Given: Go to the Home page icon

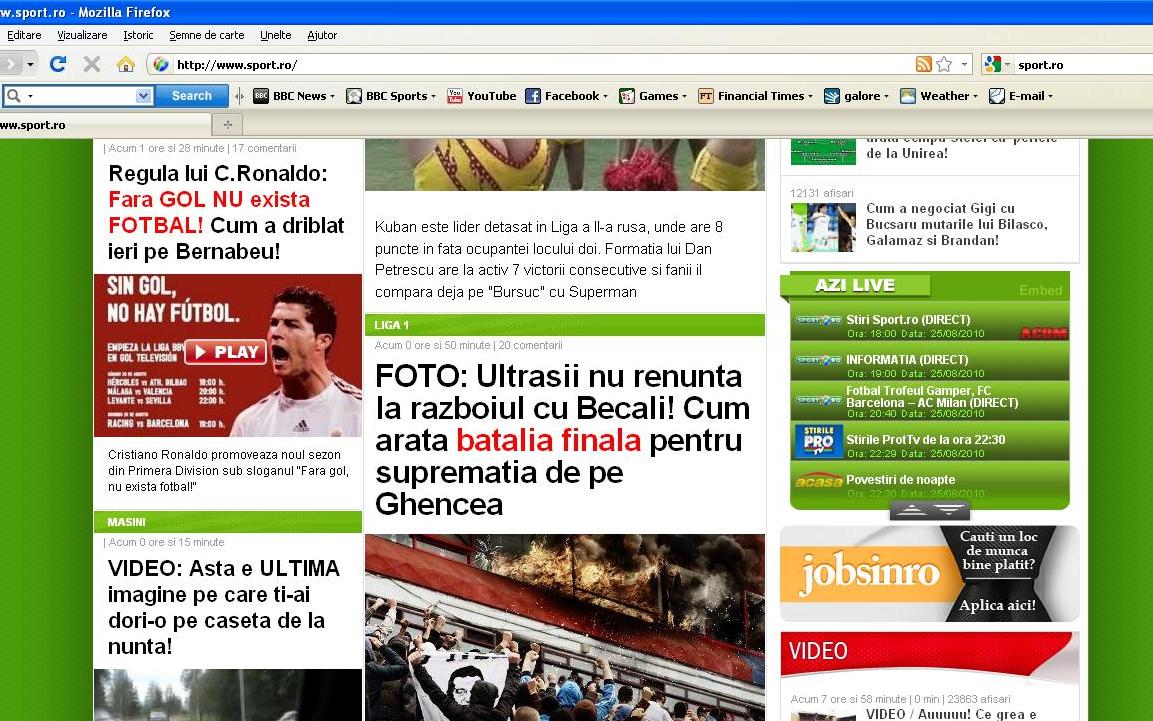Looking at the screenshot, I should tap(125, 64).
